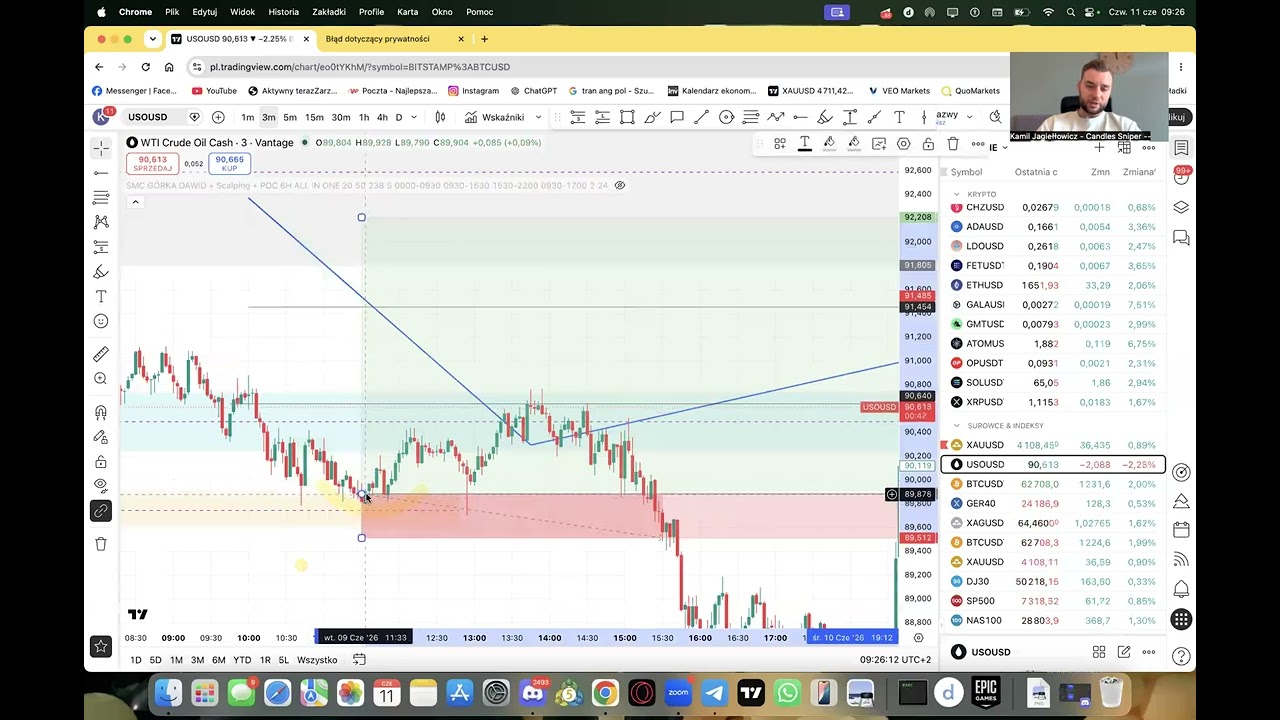The image size is (1280, 720).
Task: Select the 1h timeframe
Action: click(364, 117)
